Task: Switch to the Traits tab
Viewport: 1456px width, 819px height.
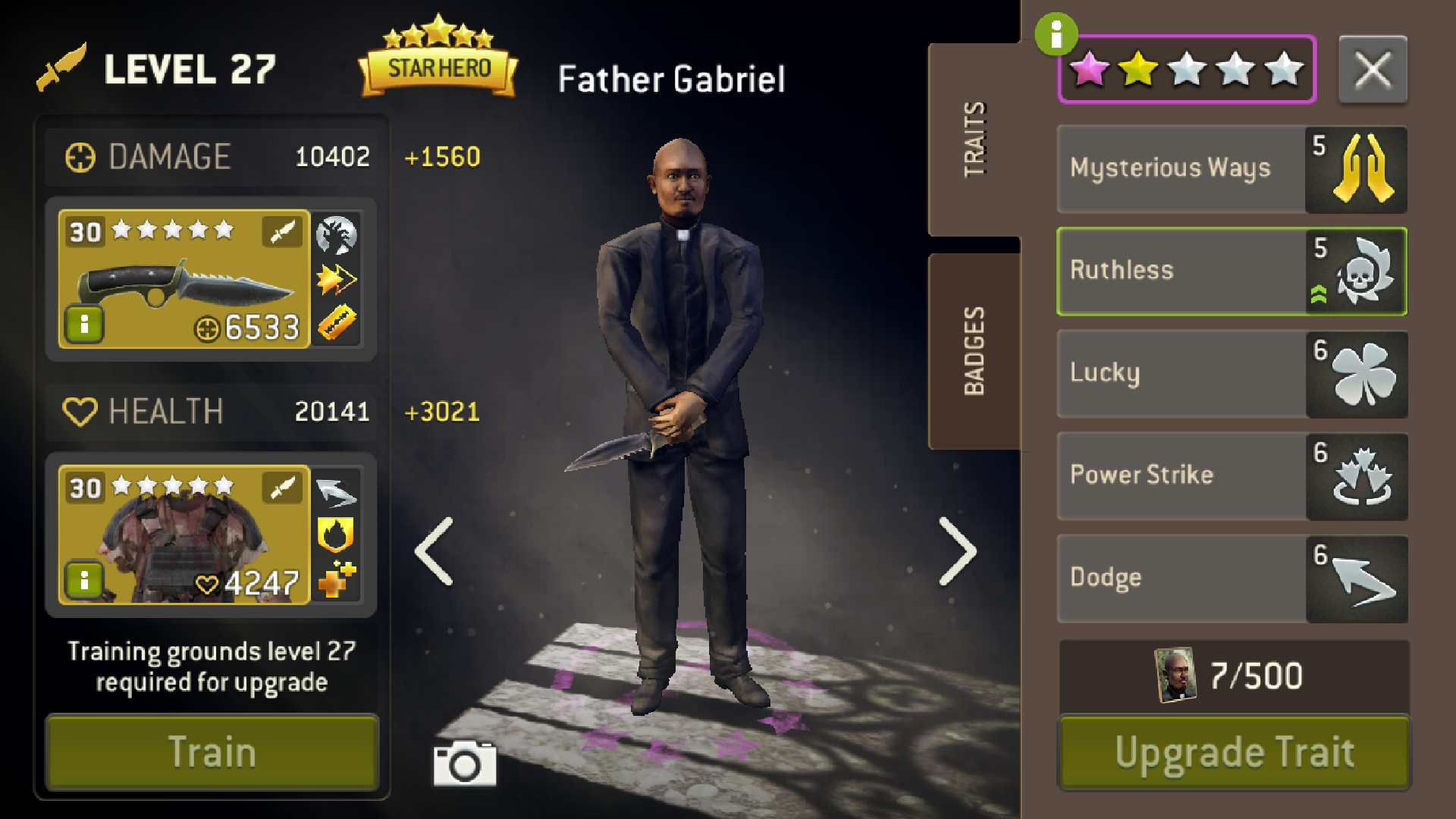Action: 974,140
